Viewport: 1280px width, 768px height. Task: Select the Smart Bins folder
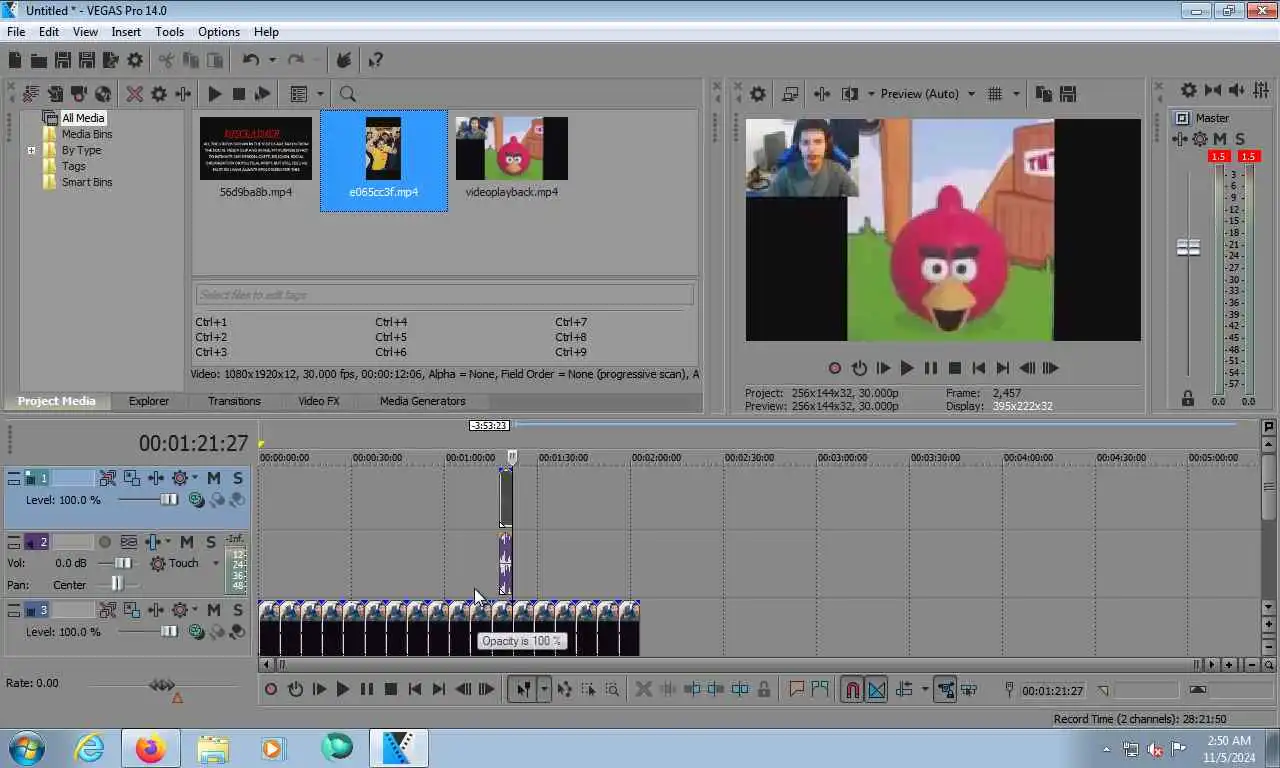point(87,182)
